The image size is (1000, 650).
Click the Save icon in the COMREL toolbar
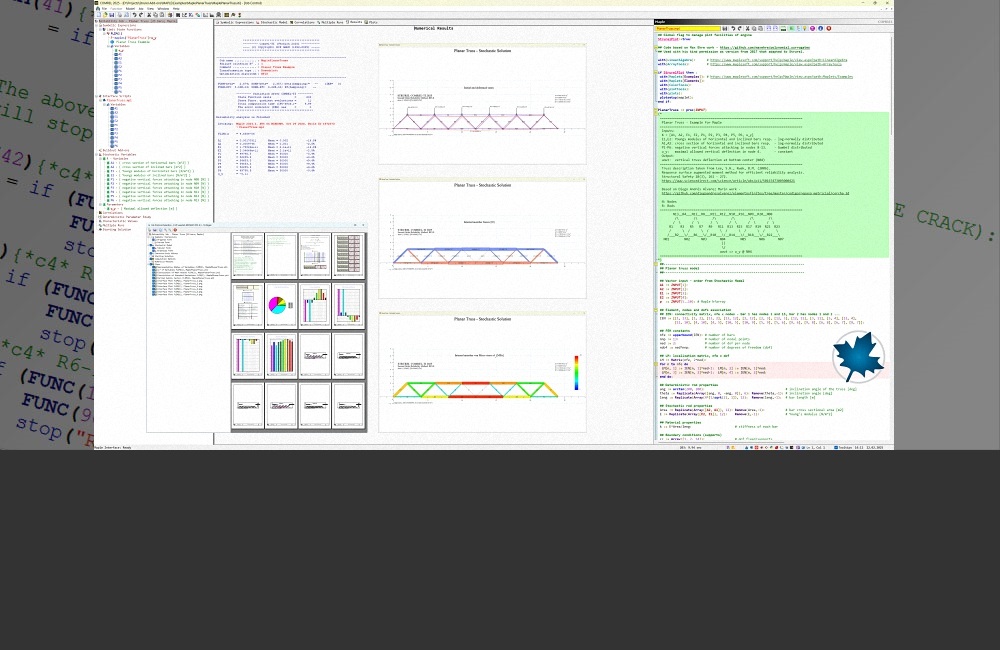[x=109, y=14]
